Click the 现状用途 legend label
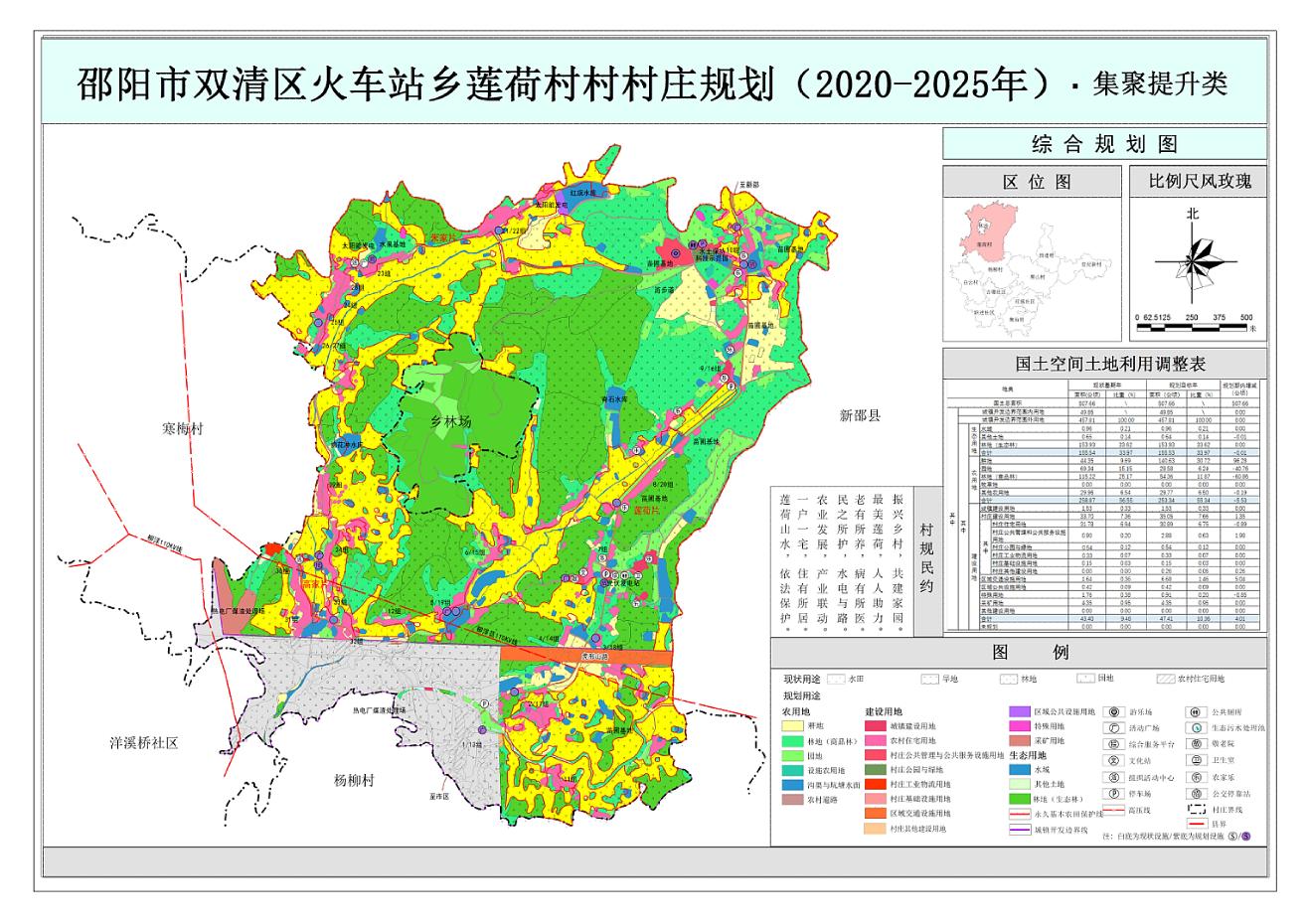1307x924 pixels. tap(802, 680)
